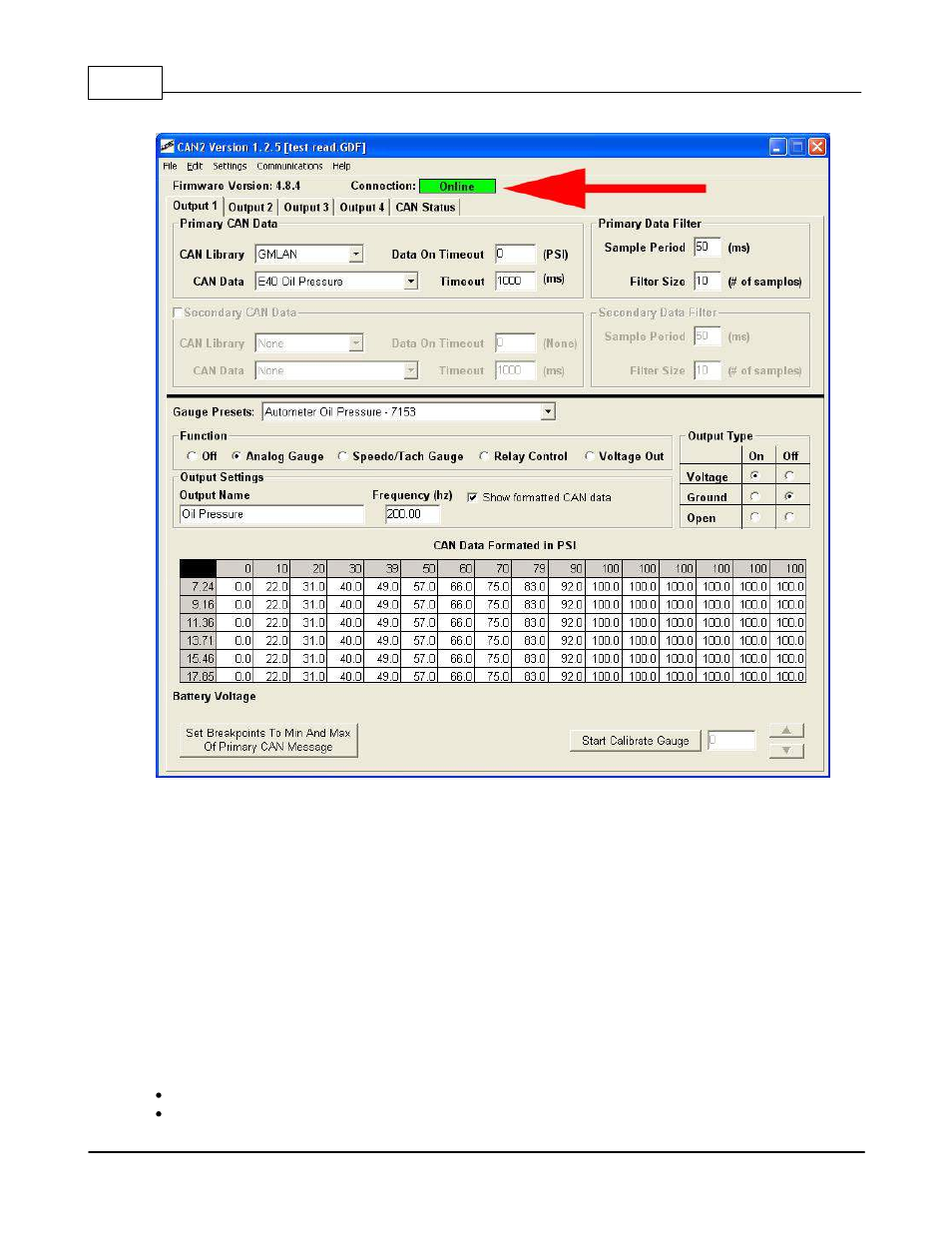Set Open output type to Off
The image size is (952, 1233).
pos(789,517)
